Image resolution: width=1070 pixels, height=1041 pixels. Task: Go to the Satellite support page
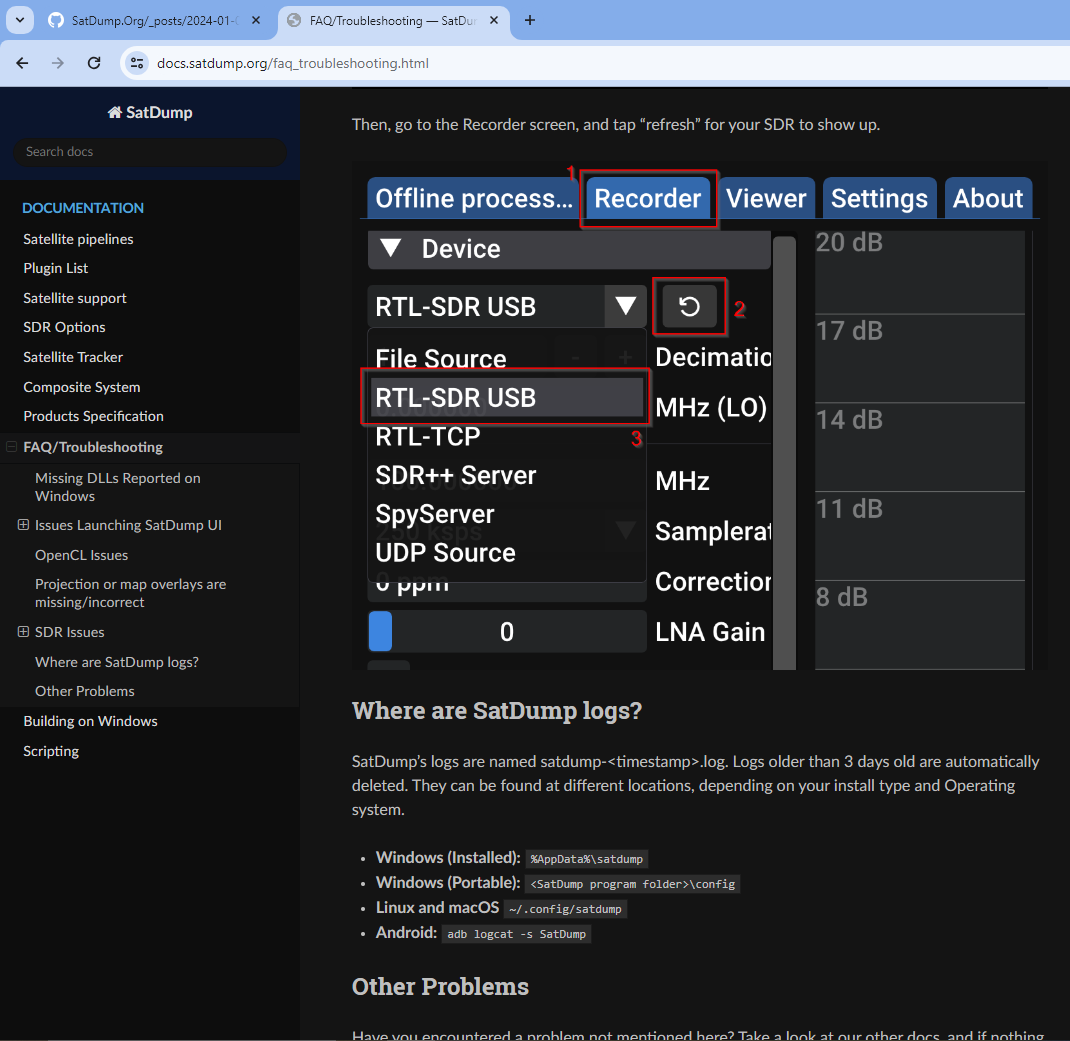tap(75, 298)
